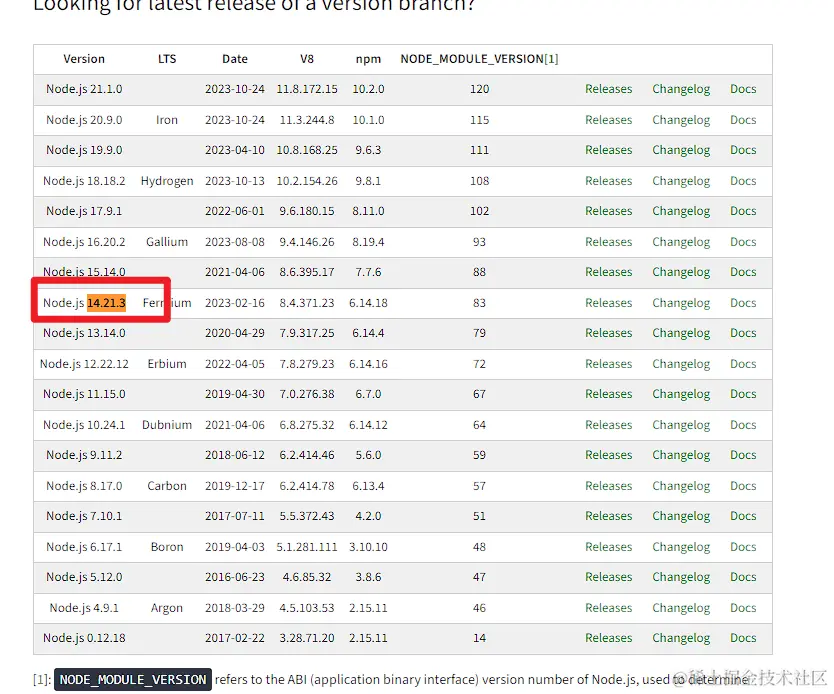The height and width of the screenshot is (694, 834).
Task: Open Docs for Node.js 6.17.1
Action: 743,547
